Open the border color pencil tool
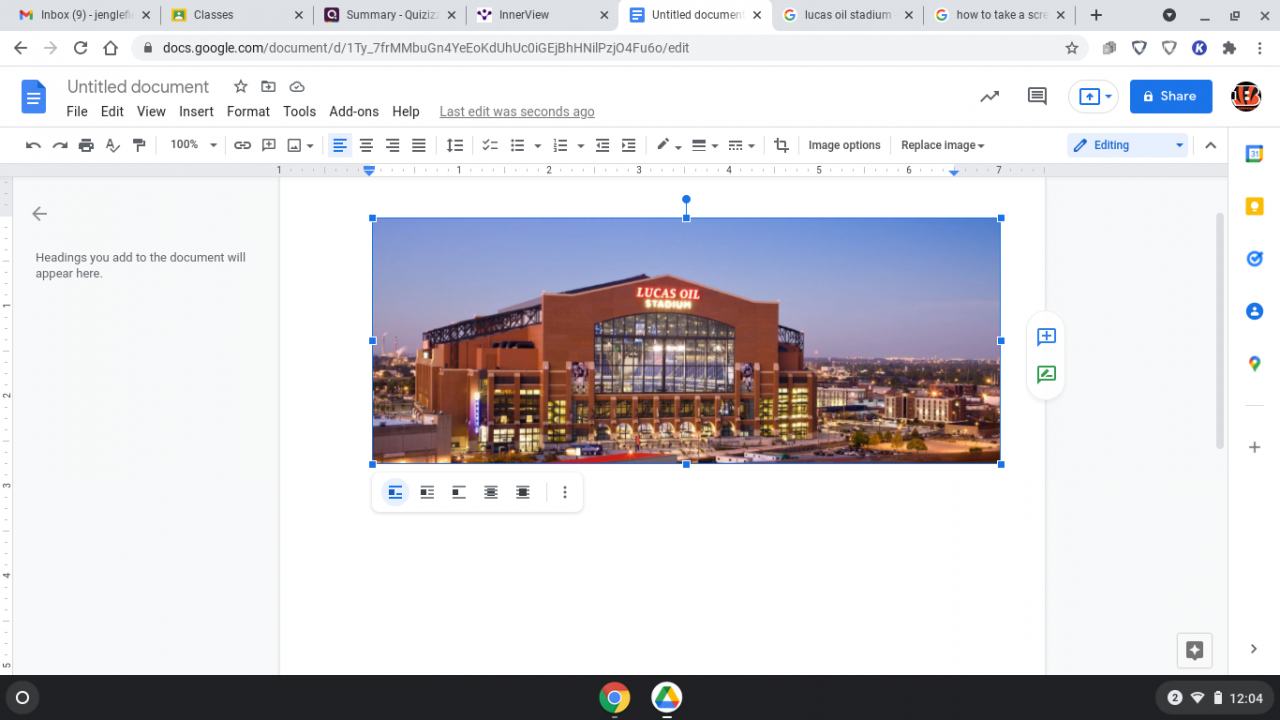 [663, 145]
